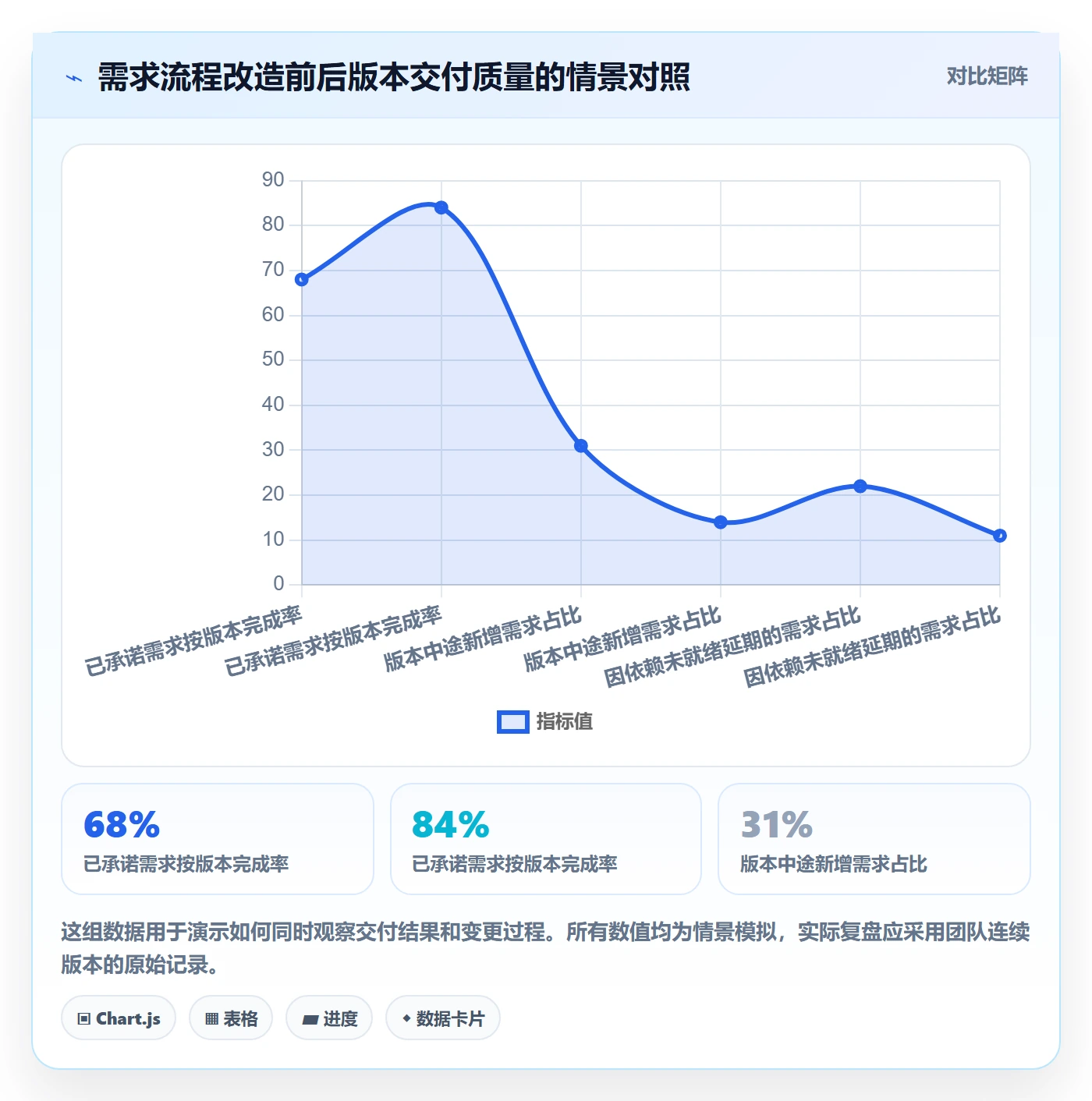Screen dimensions: 1092x1101
Task: Click the square icon in the Chart.js tag
Action: tap(84, 1018)
